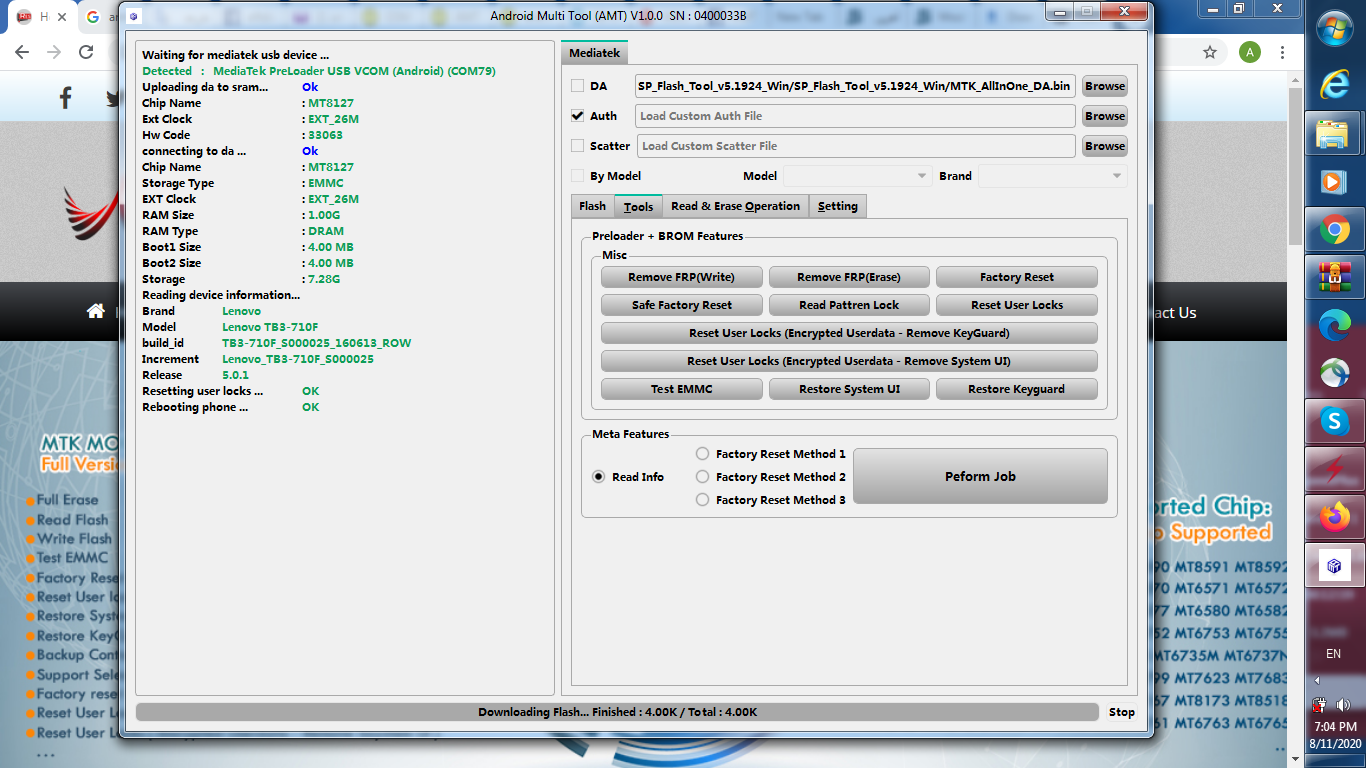Image resolution: width=1366 pixels, height=768 pixels.
Task: Click the Home icon in the website navbar
Action: coord(96,311)
